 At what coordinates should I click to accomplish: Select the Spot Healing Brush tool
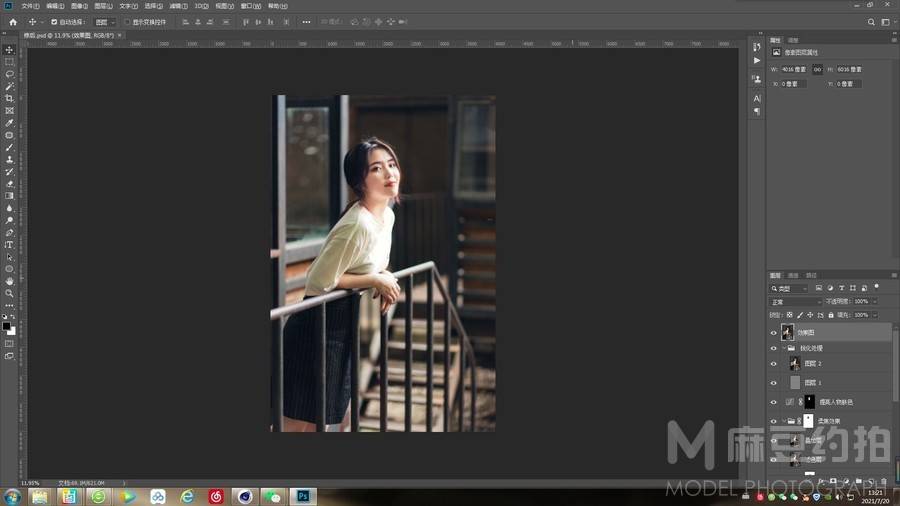click(x=9, y=135)
